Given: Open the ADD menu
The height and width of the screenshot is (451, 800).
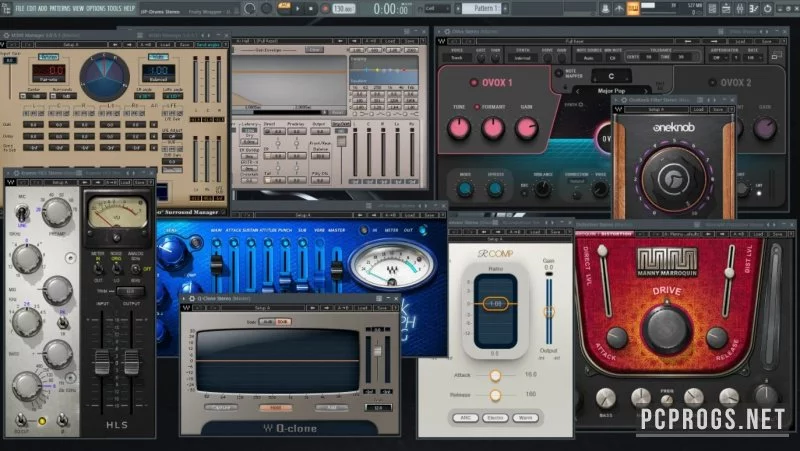Looking at the screenshot, I should (x=43, y=8).
